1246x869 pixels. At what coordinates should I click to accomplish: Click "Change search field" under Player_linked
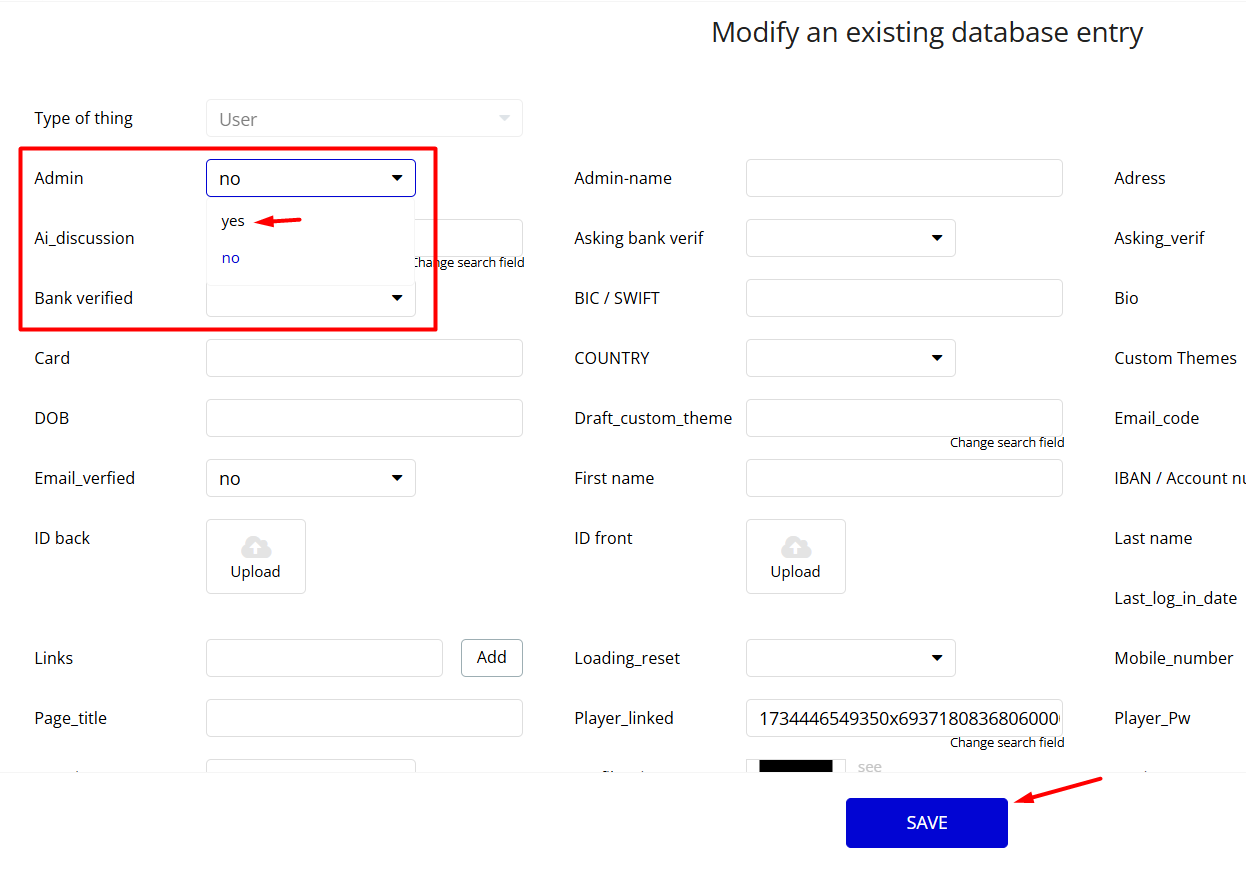[1007, 742]
